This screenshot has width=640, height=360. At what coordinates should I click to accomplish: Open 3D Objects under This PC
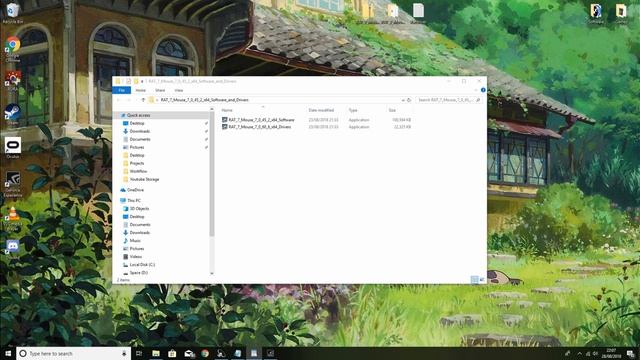pyautogui.click(x=139, y=209)
